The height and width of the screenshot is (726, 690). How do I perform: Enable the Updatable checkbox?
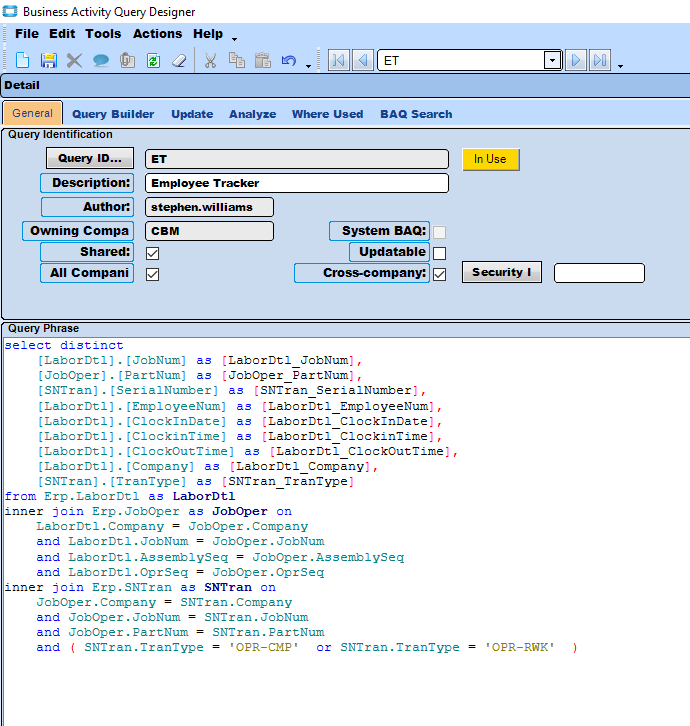pos(439,253)
